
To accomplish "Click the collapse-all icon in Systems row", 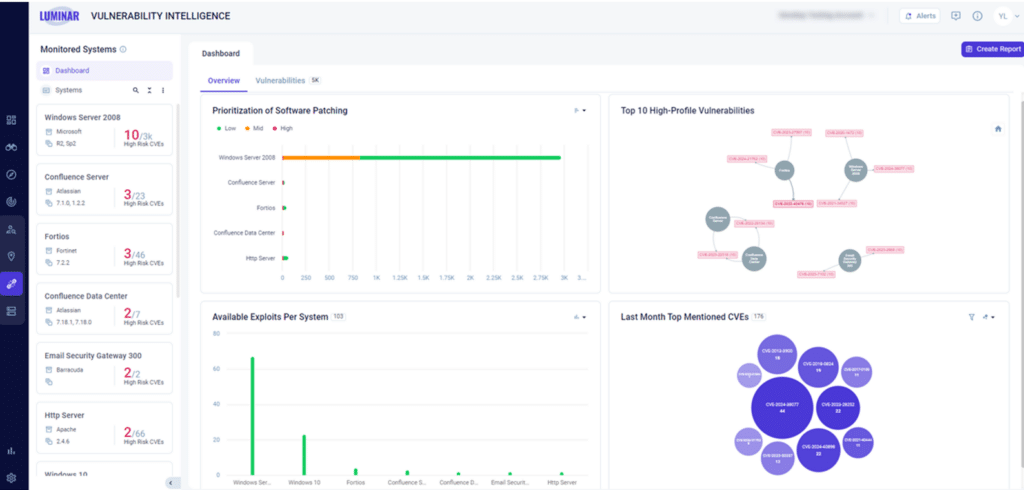I will 150,90.
